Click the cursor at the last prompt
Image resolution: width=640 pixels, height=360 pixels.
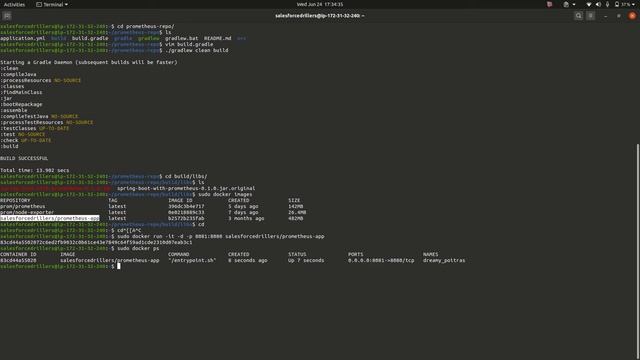coord(119,266)
